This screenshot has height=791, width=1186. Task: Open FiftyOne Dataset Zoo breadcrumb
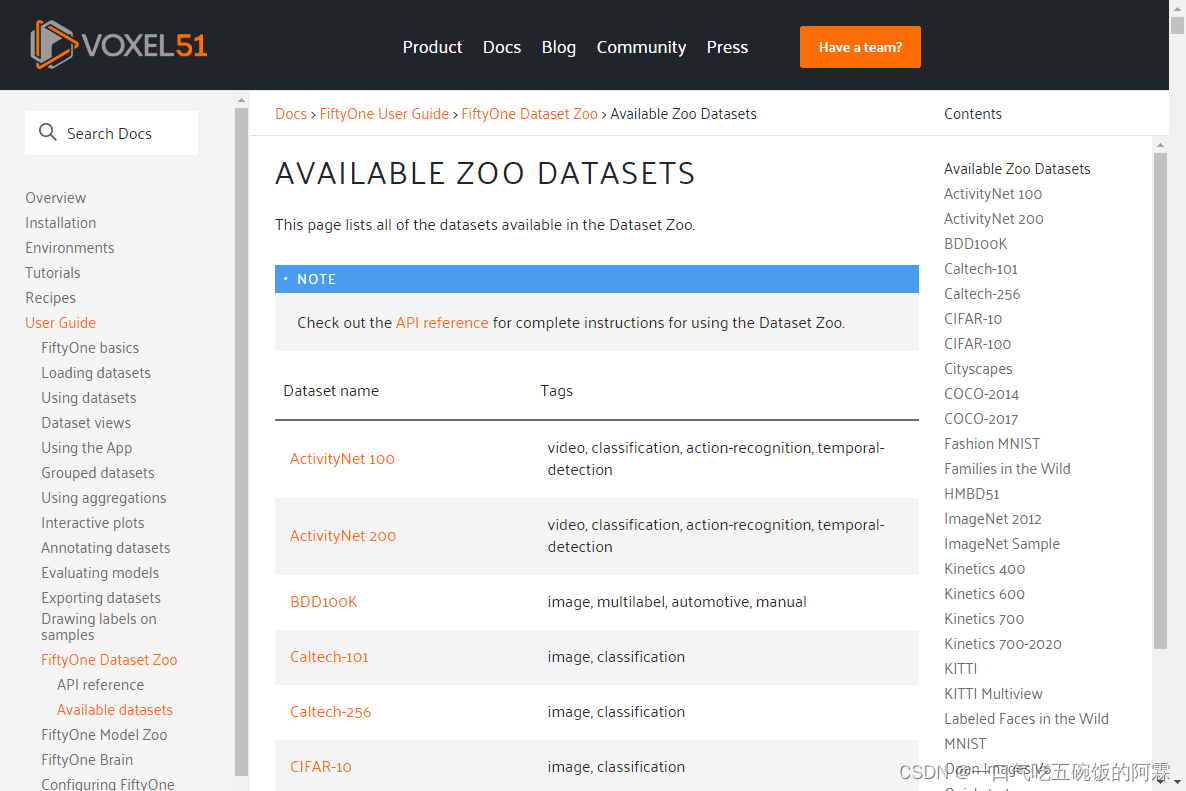point(529,113)
